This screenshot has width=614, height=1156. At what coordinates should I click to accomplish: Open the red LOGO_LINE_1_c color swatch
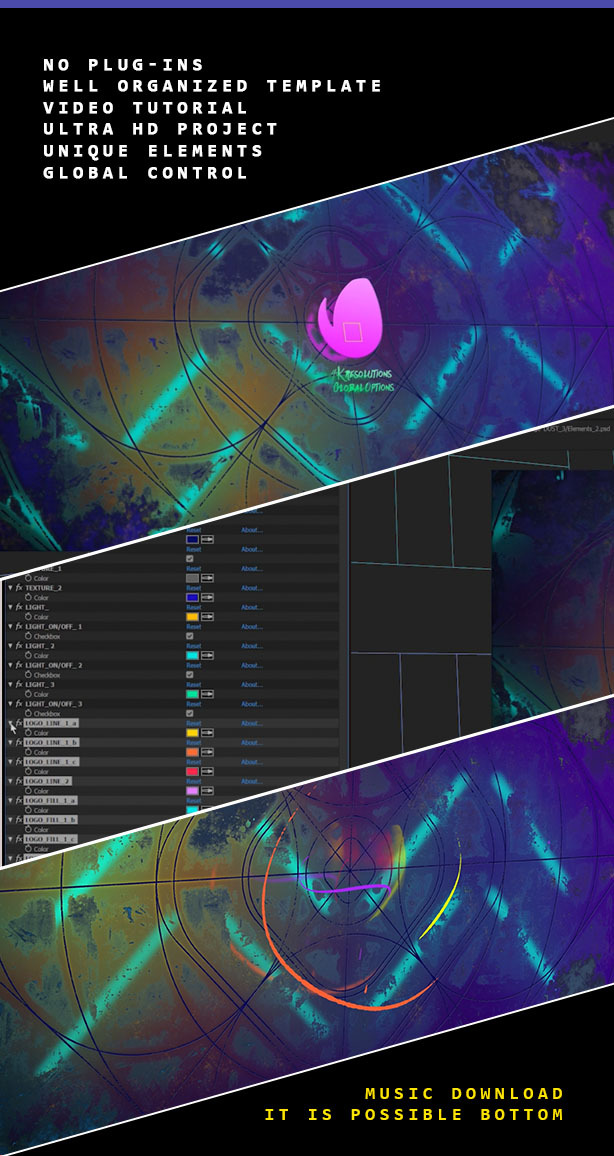pos(192,771)
